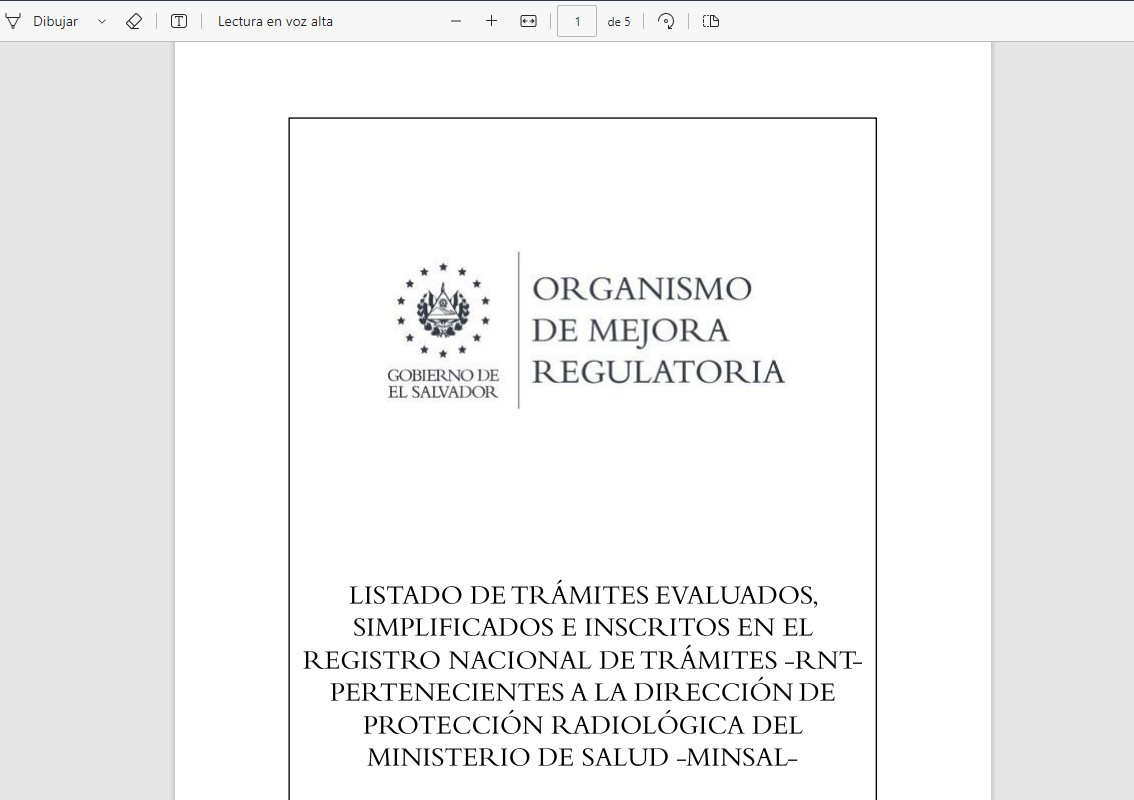Click the Dibujar label
Image resolution: width=1134 pixels, height=800 pixels.
click(55, 22)
